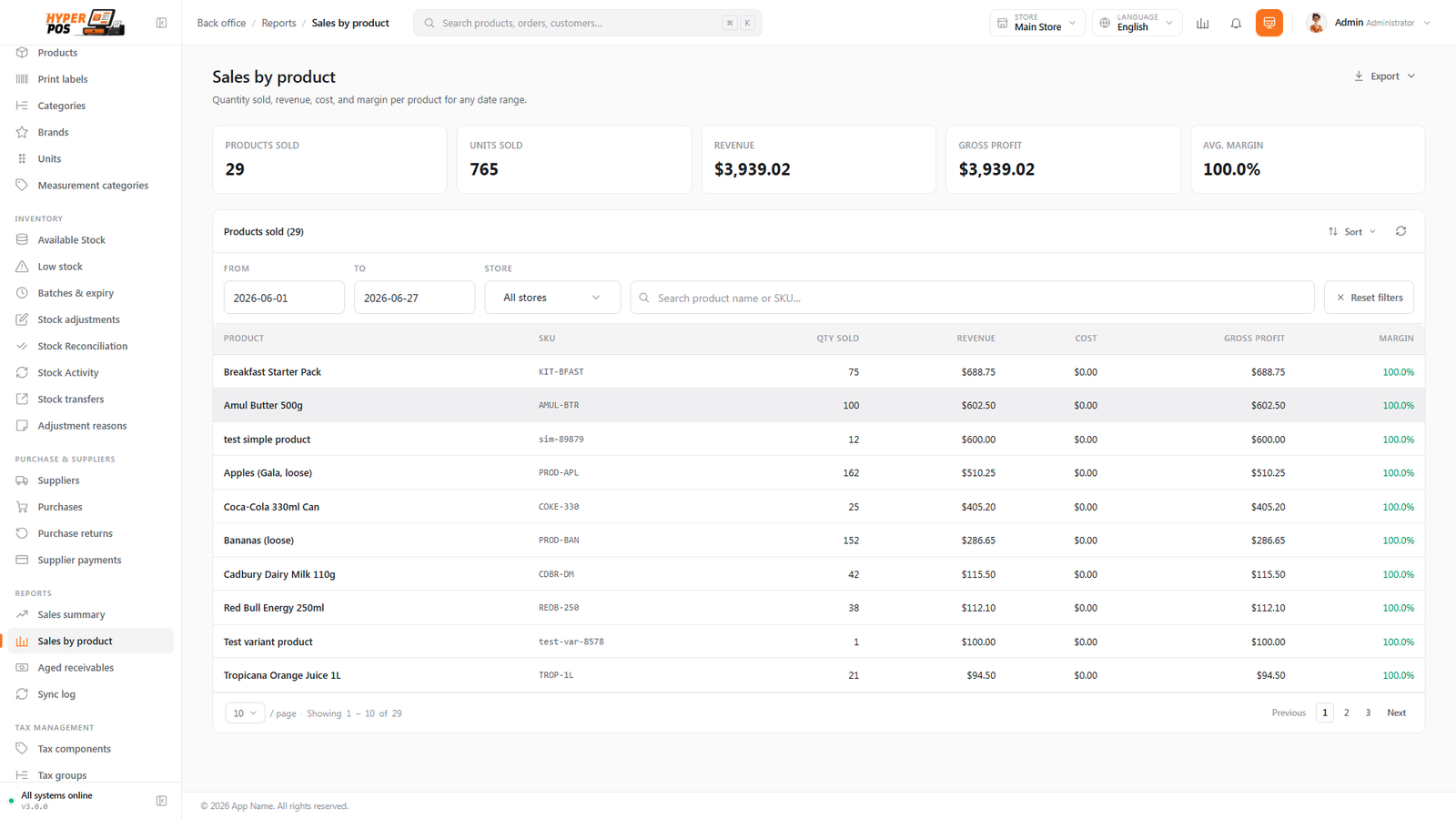Click the Purchases cart icon
This screenshot has height=819, width=1456.
point(22,507)
